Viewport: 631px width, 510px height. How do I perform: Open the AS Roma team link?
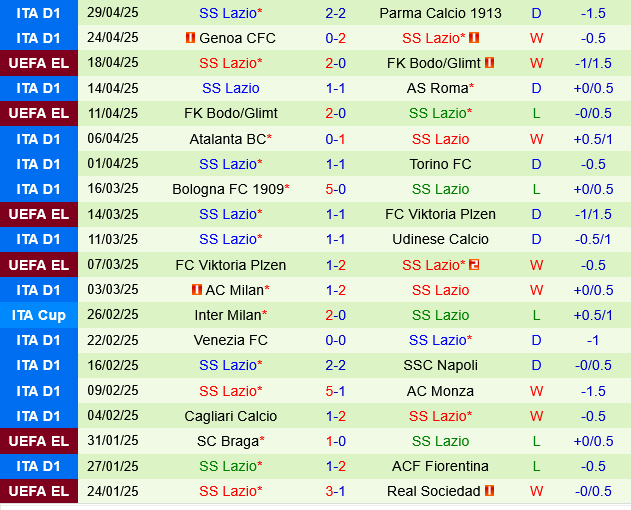click(x=440, y=88)
